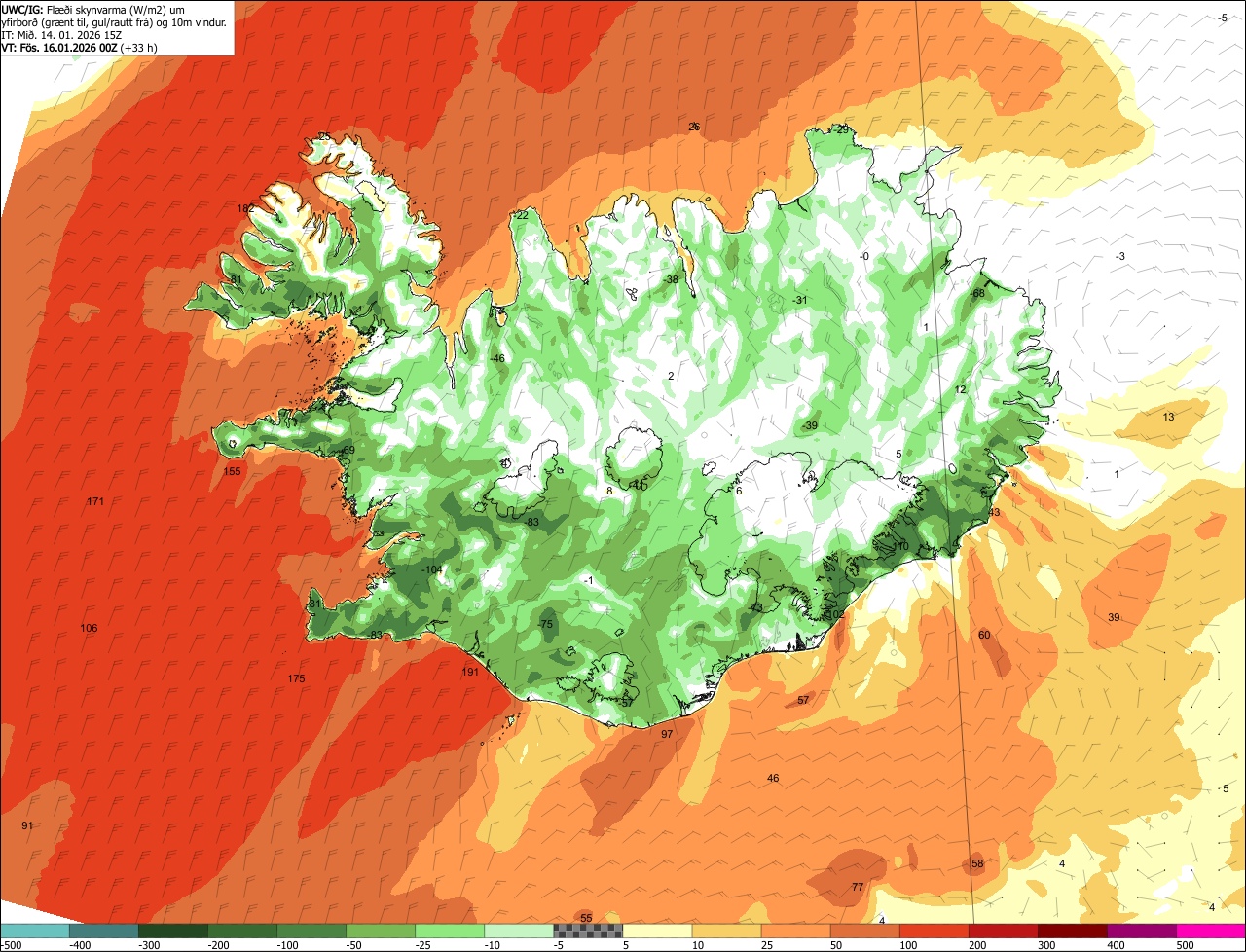Click the map value '6'
This screenshot has height=952, width=1246.
[739, 491]
